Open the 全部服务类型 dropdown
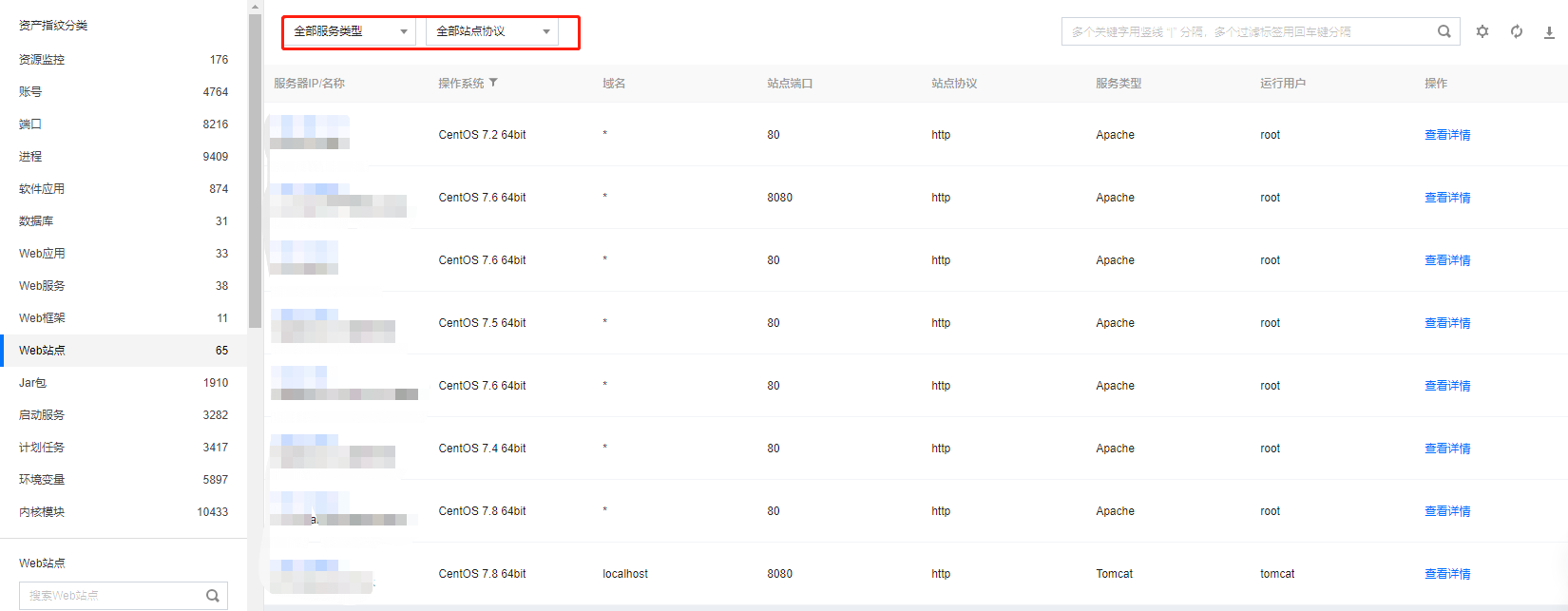Viewport: 1568px width, 611px height. point(350,31)
